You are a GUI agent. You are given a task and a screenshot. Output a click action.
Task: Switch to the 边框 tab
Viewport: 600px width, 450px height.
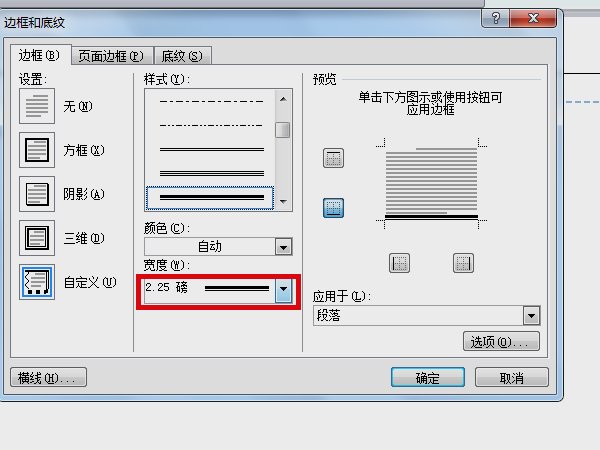tap(40, 55)
